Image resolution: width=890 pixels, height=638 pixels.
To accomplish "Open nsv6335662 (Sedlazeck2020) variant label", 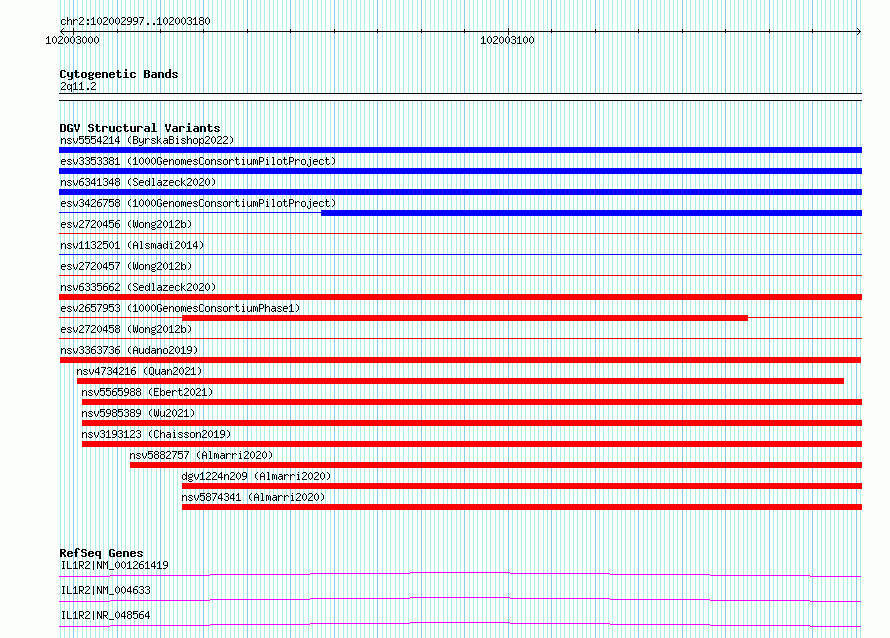I will click(138, 287).
